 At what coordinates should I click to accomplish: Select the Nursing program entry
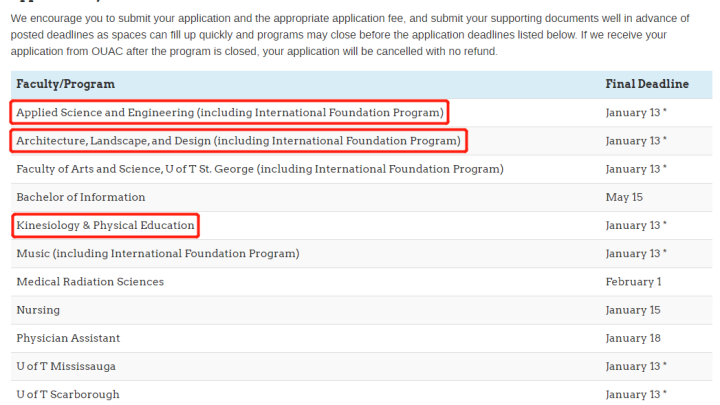tap(38, 310)
